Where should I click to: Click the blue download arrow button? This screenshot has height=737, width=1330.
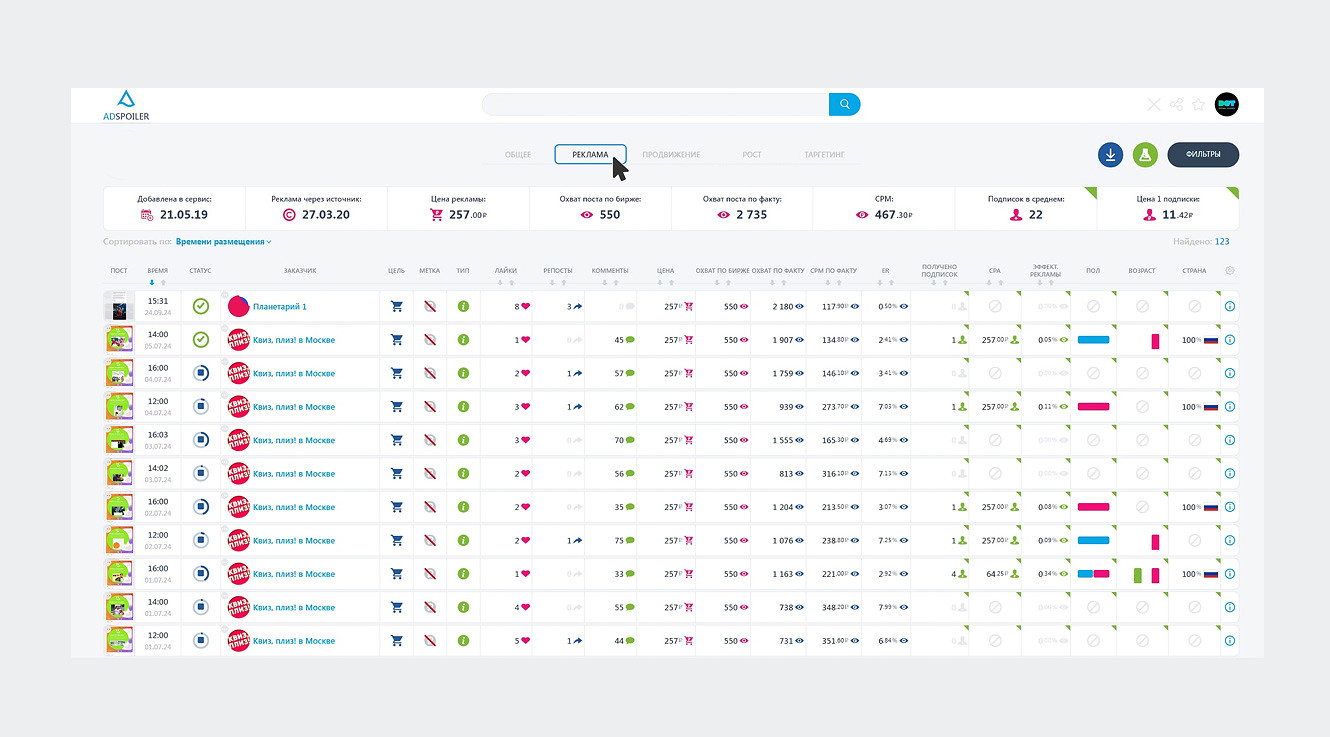[1110, 155]
